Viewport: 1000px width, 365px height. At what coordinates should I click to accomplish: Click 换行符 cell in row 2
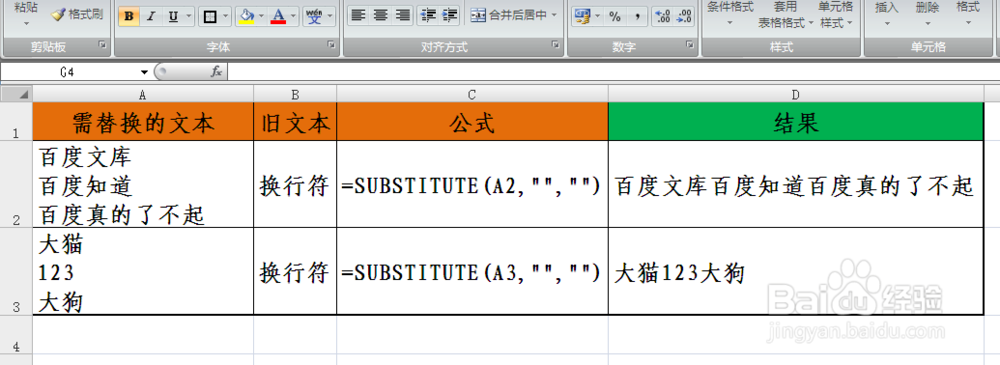(295, 184)
